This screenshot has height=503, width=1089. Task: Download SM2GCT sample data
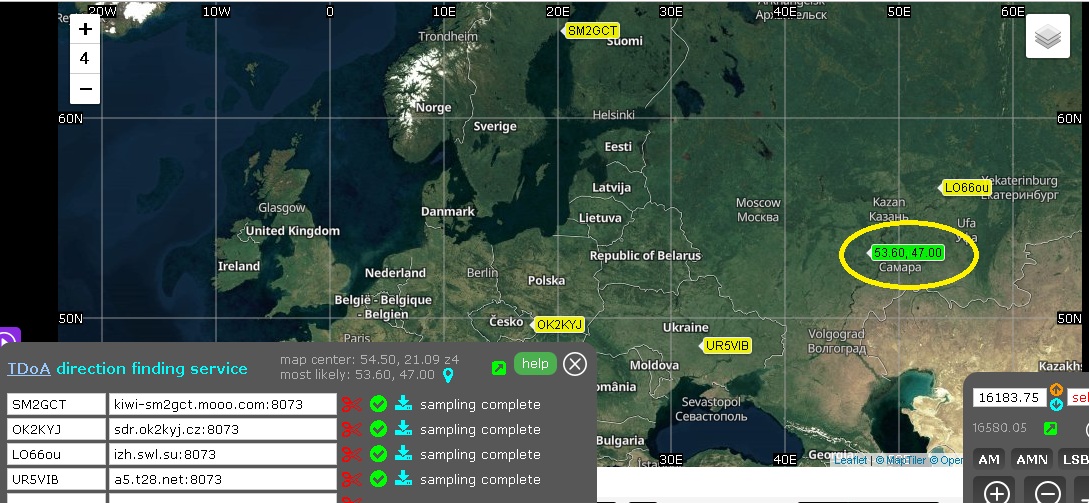point(404,404)
